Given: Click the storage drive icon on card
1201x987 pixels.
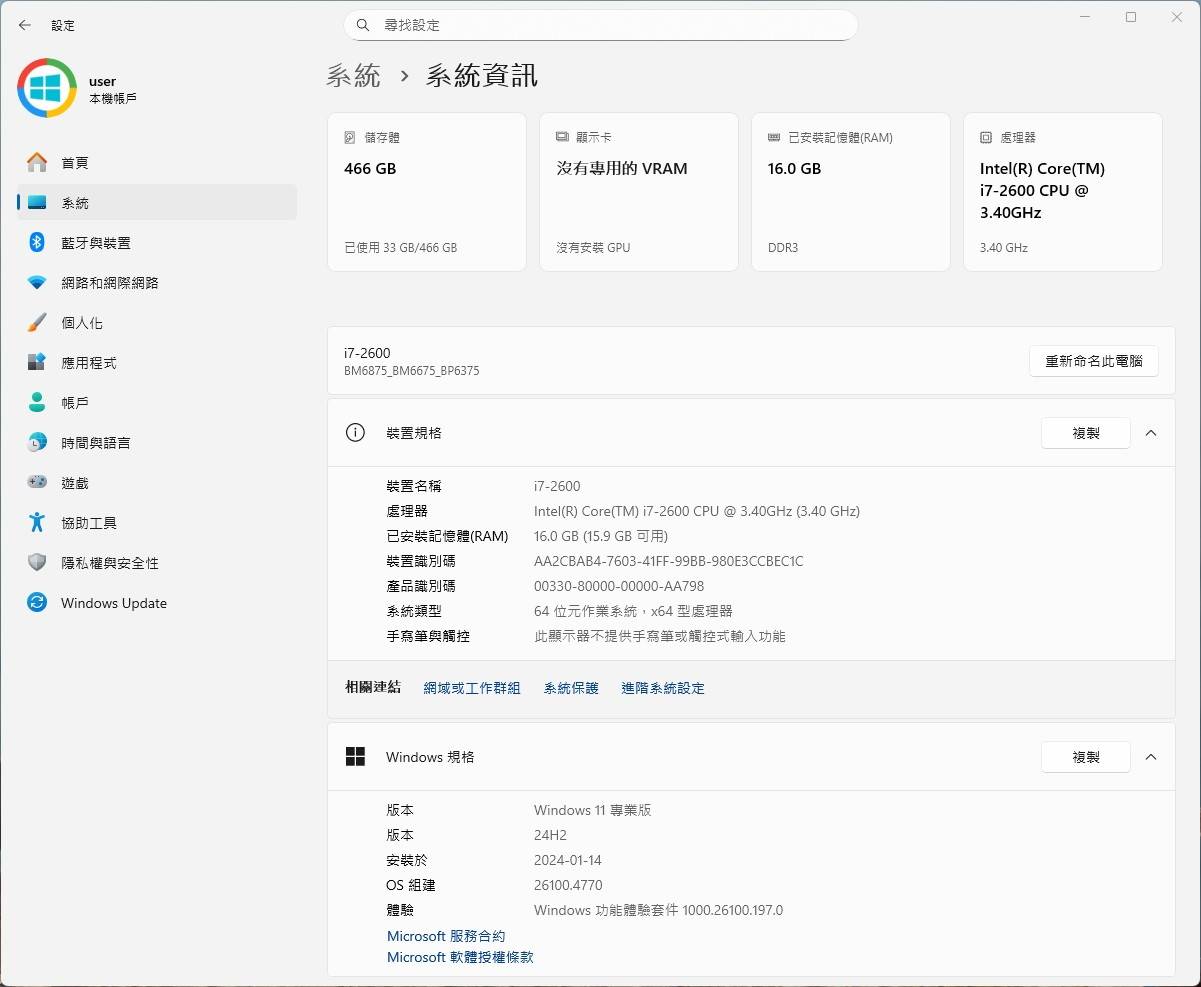Looking at the screenshot, I should point(350,137).
